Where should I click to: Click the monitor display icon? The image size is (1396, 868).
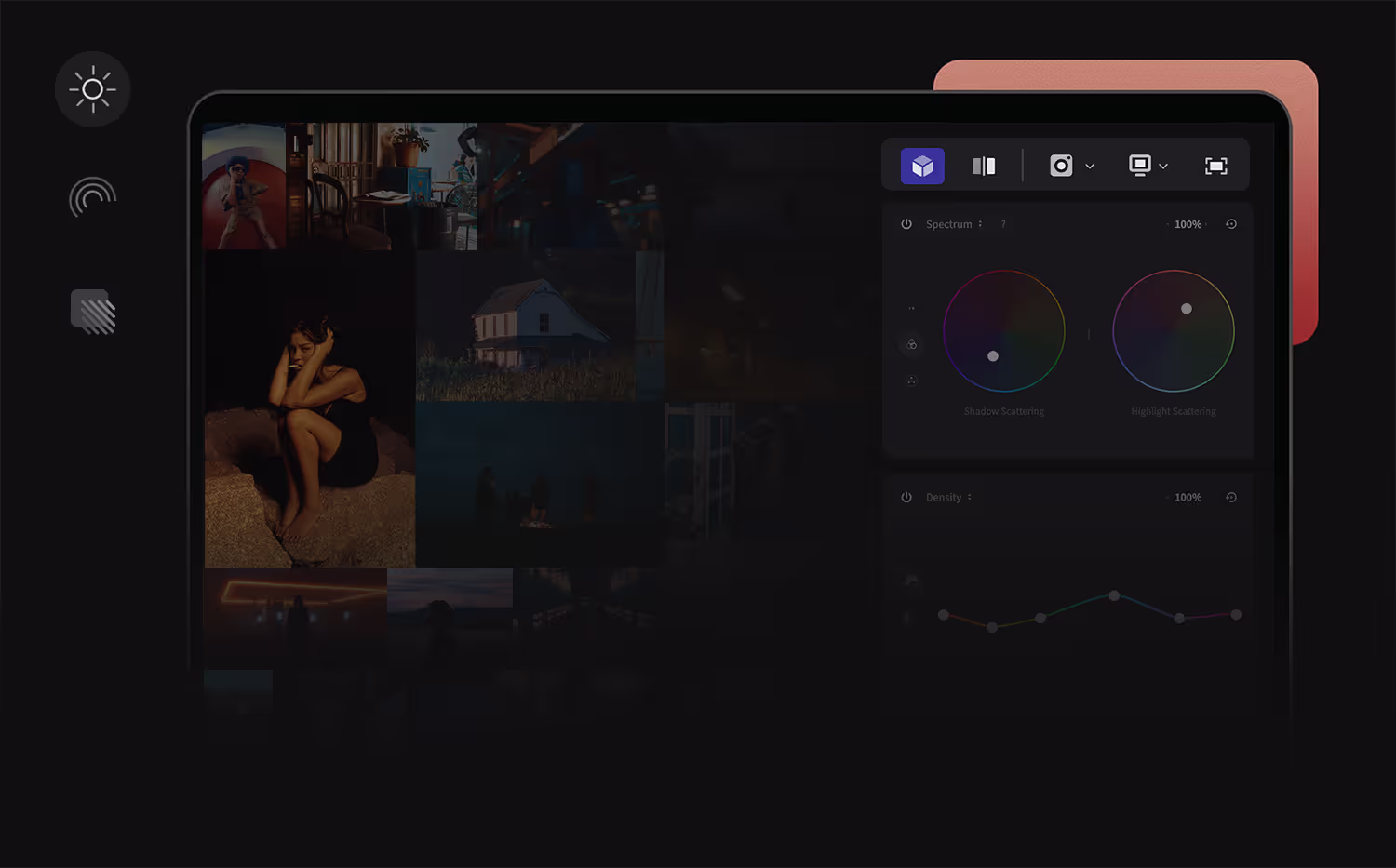click(x=1140, y=166)
